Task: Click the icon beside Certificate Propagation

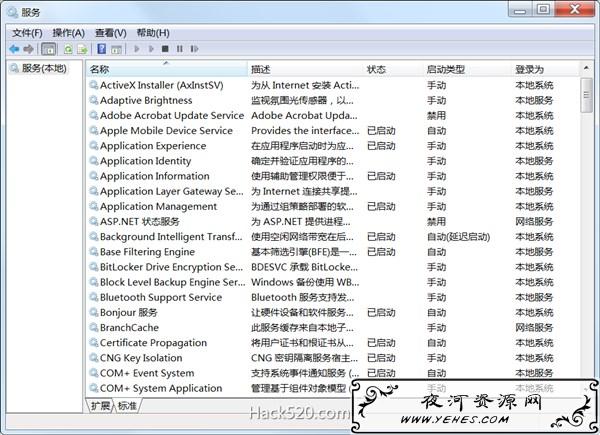Action: pos(93,342)
